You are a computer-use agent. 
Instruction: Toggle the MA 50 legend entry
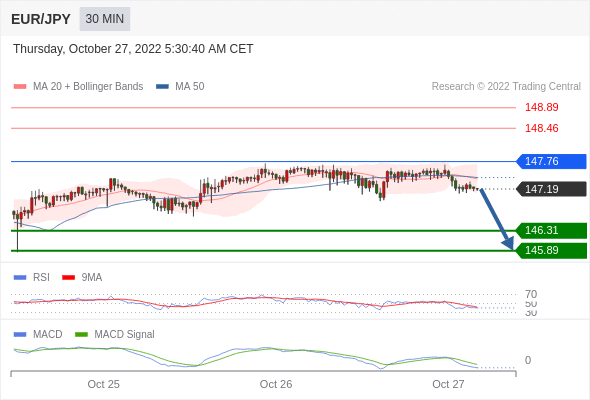point(180,87)
